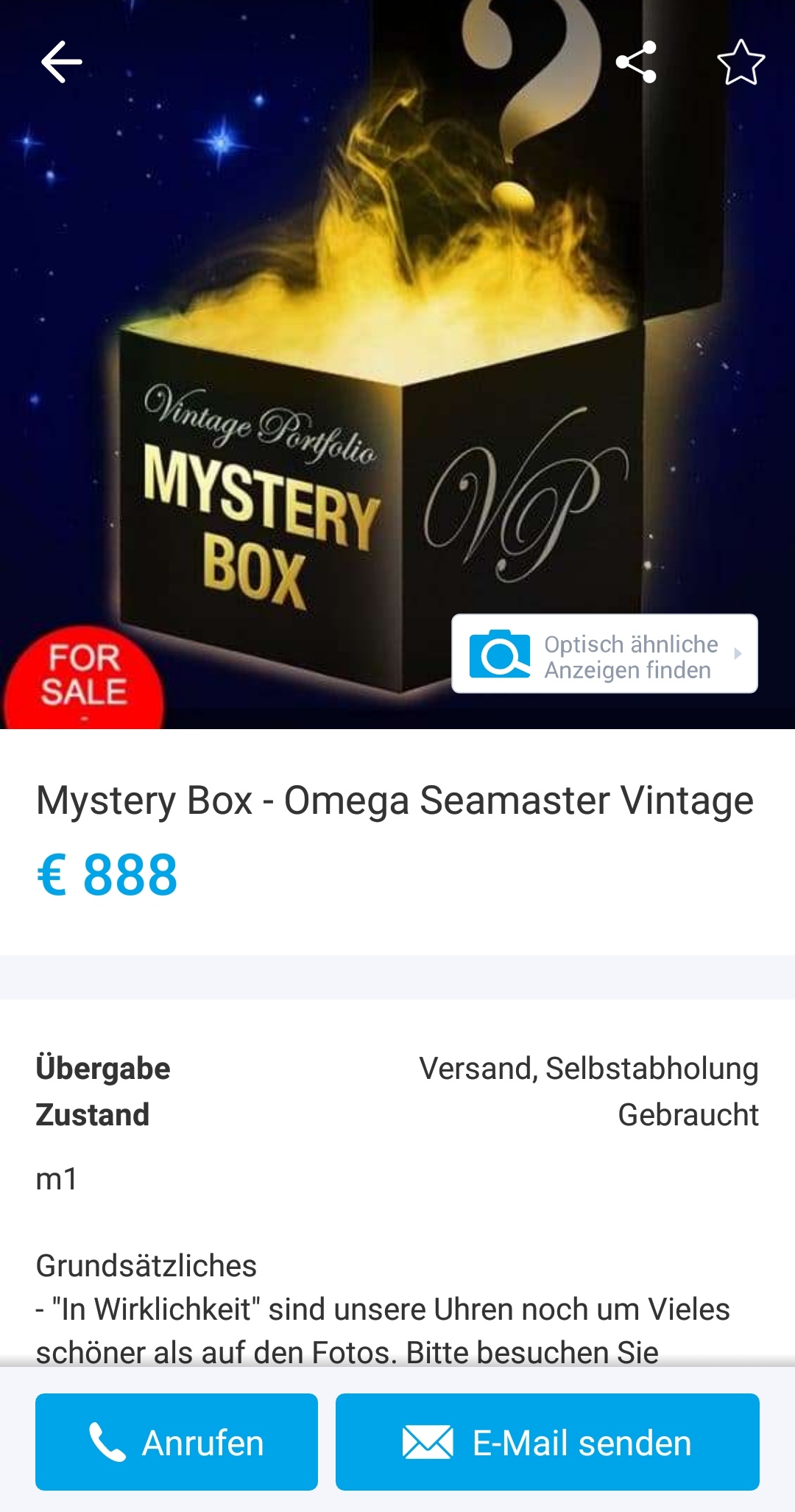
Task: Open the Mystery Box product image
Action: tap(397, 365)
